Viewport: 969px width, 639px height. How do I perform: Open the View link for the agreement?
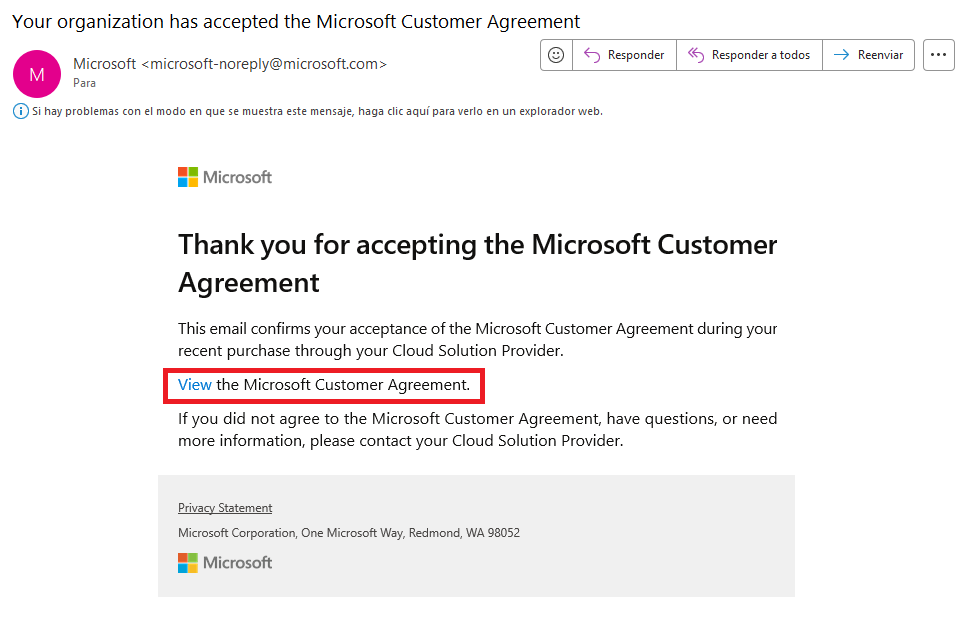(195, 384)
